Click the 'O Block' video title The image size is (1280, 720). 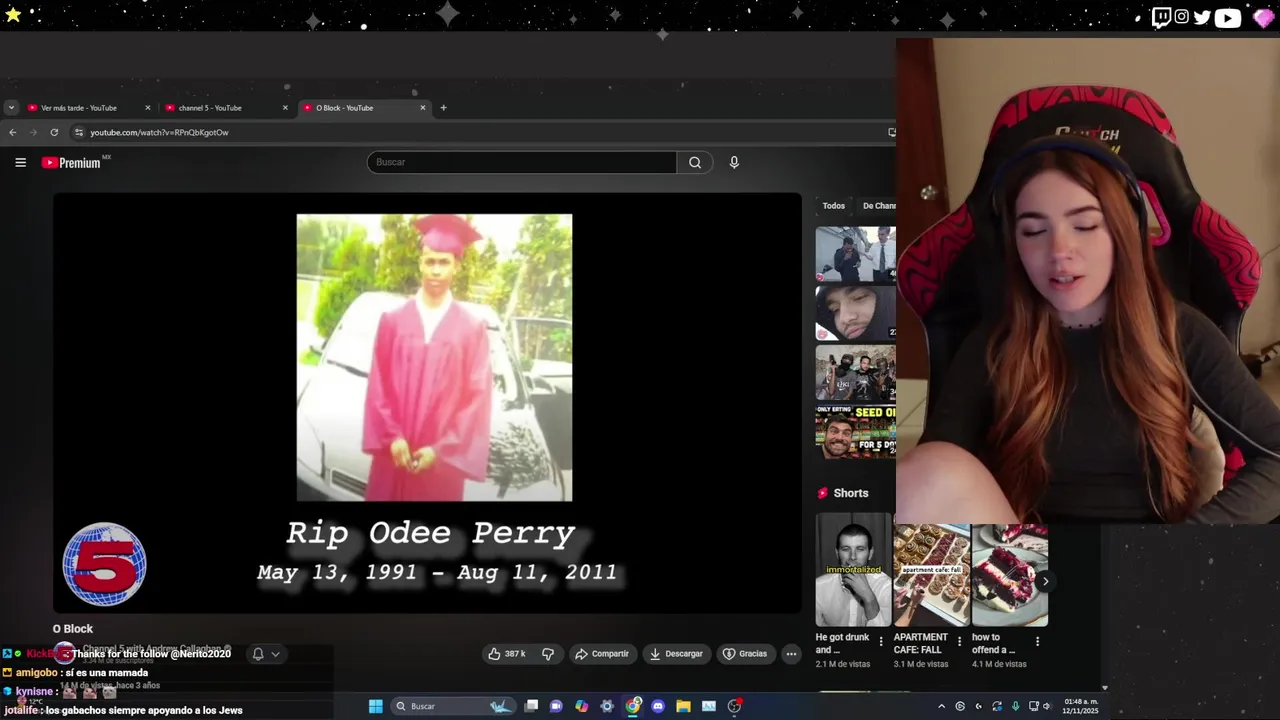73,629
